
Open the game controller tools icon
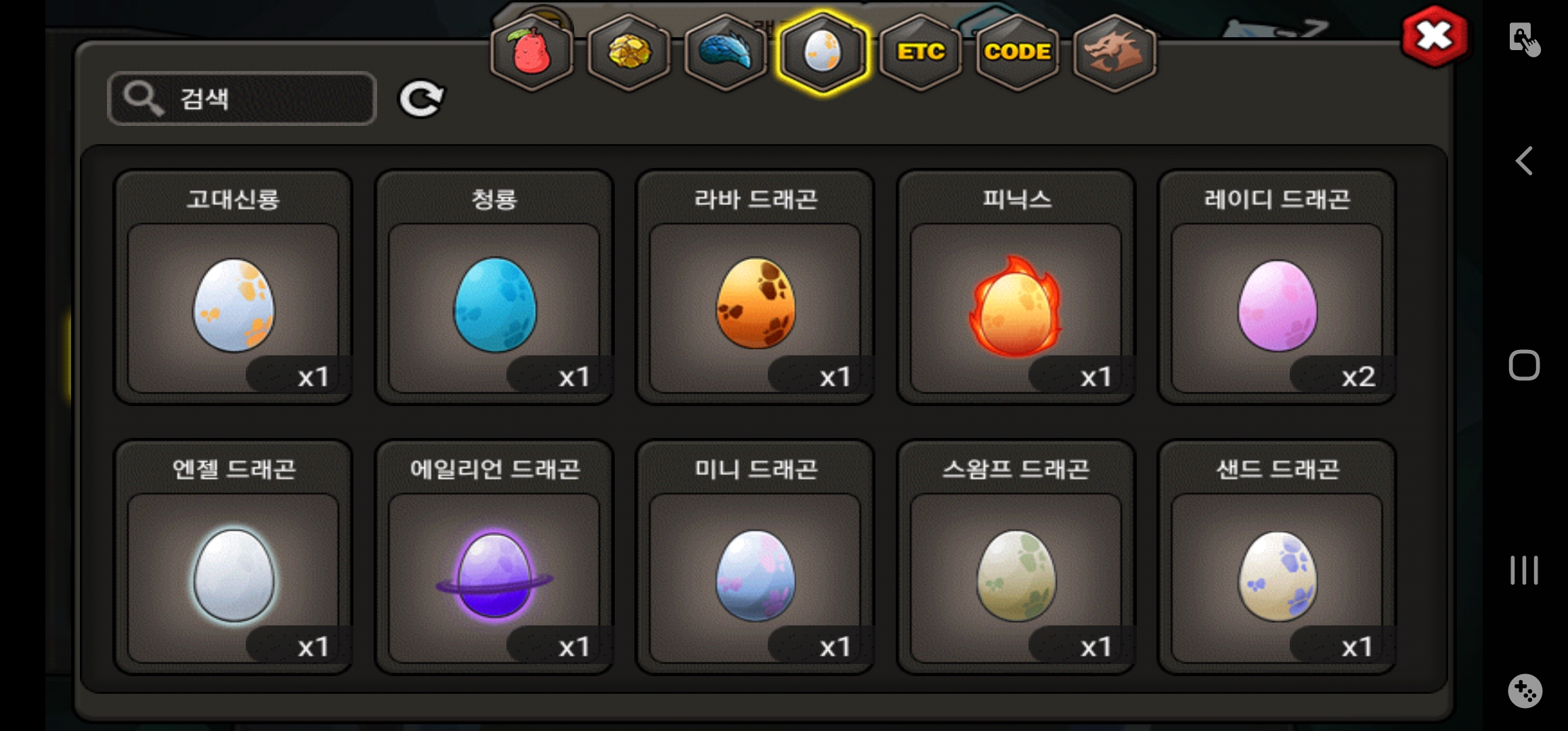tap(1525, 691)
